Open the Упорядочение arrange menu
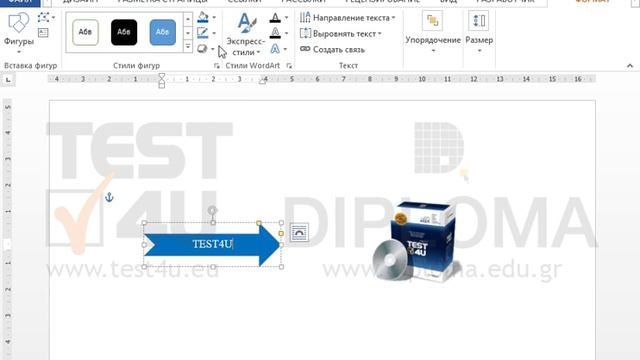 pos(433,33)
